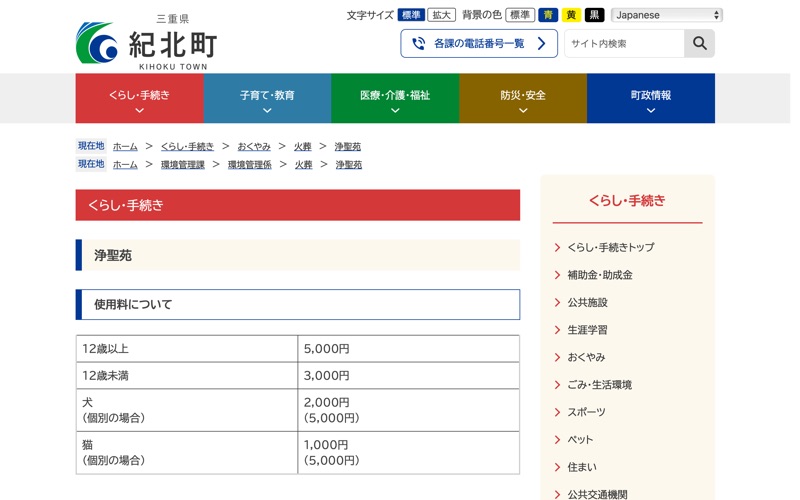Expand chevron under 町政情報 menu
This screenshot has height=500, width=800.
(x=651, y=110)
